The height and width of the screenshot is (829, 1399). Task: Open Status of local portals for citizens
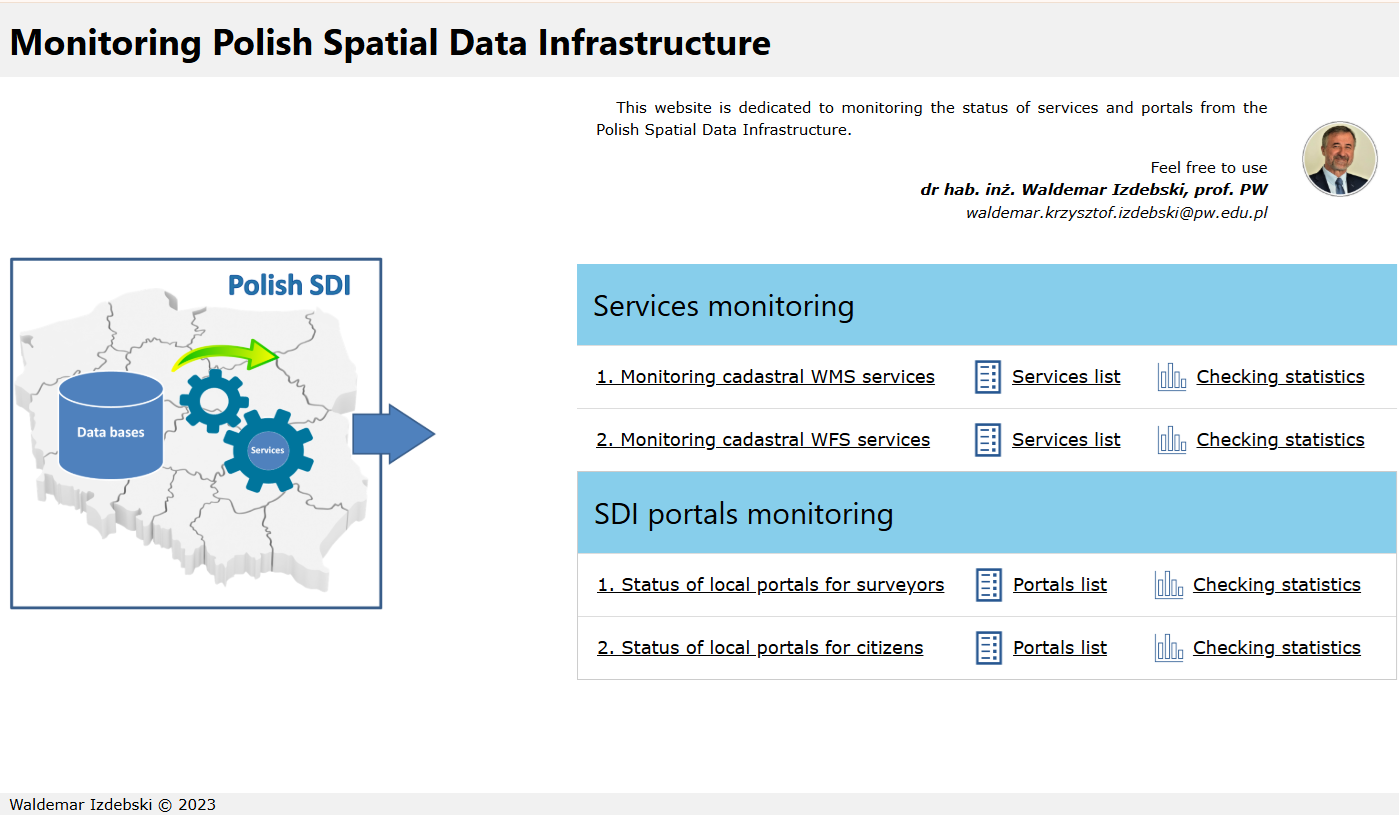coord(760,648)
